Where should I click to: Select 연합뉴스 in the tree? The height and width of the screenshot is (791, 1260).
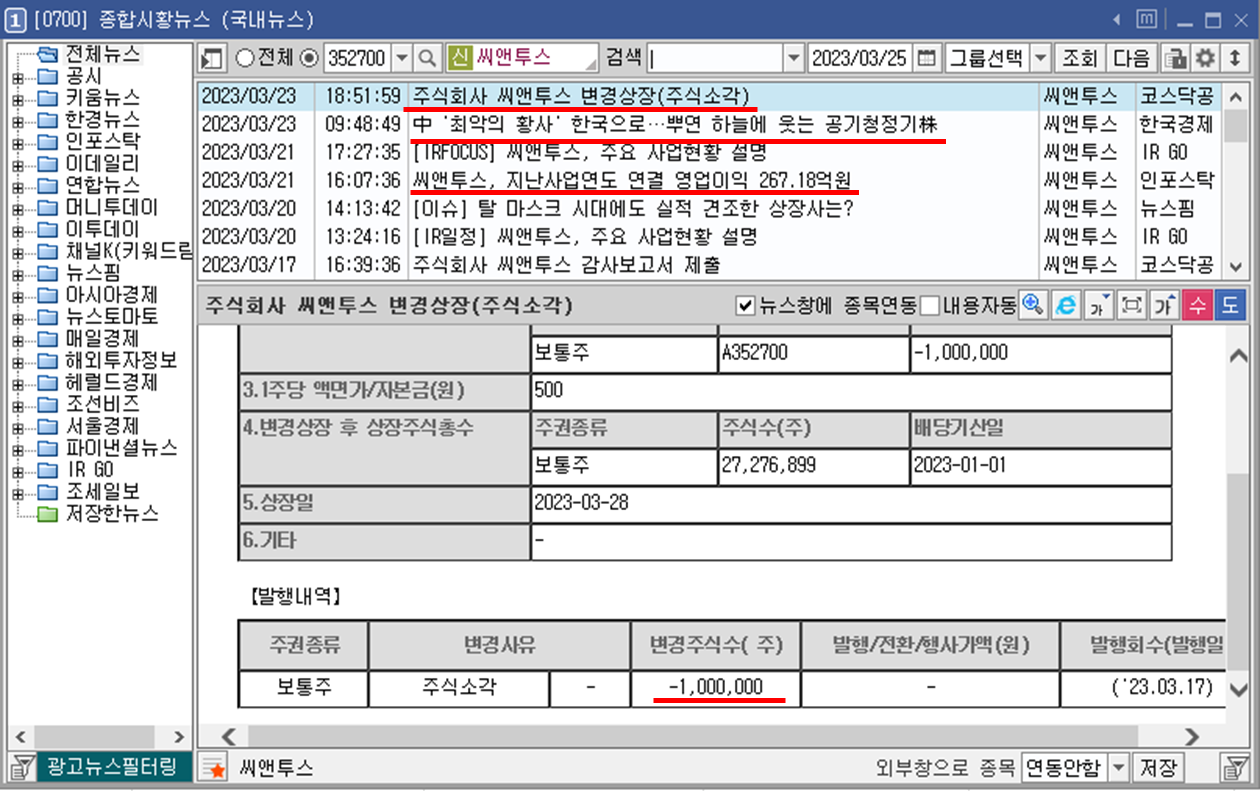click(x=103, y=186)
